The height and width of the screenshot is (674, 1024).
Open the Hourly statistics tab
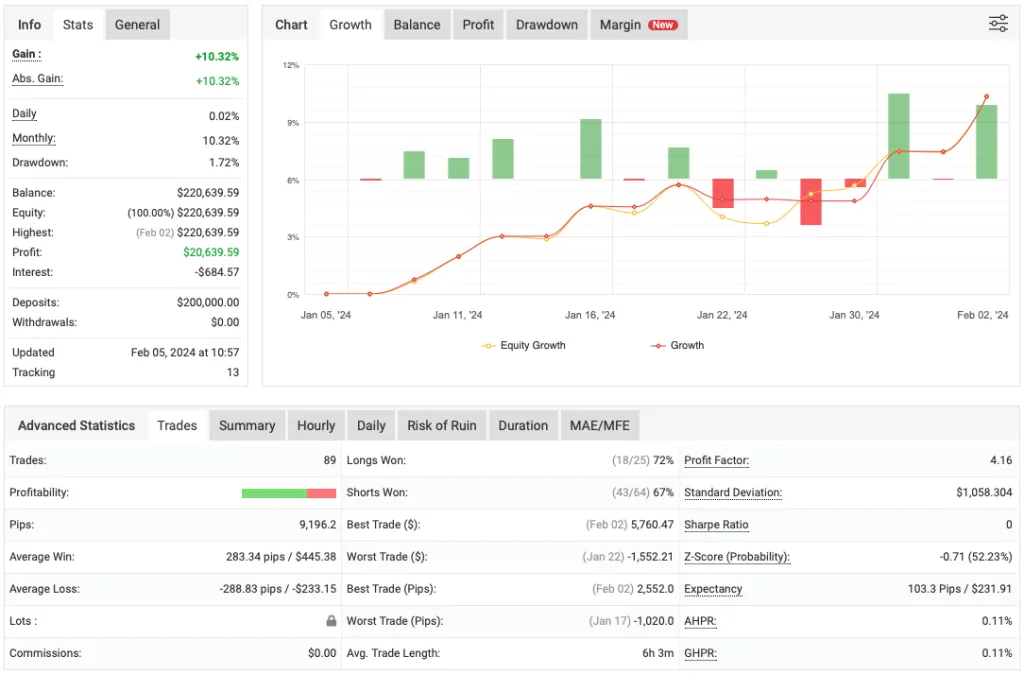[316, 425]
